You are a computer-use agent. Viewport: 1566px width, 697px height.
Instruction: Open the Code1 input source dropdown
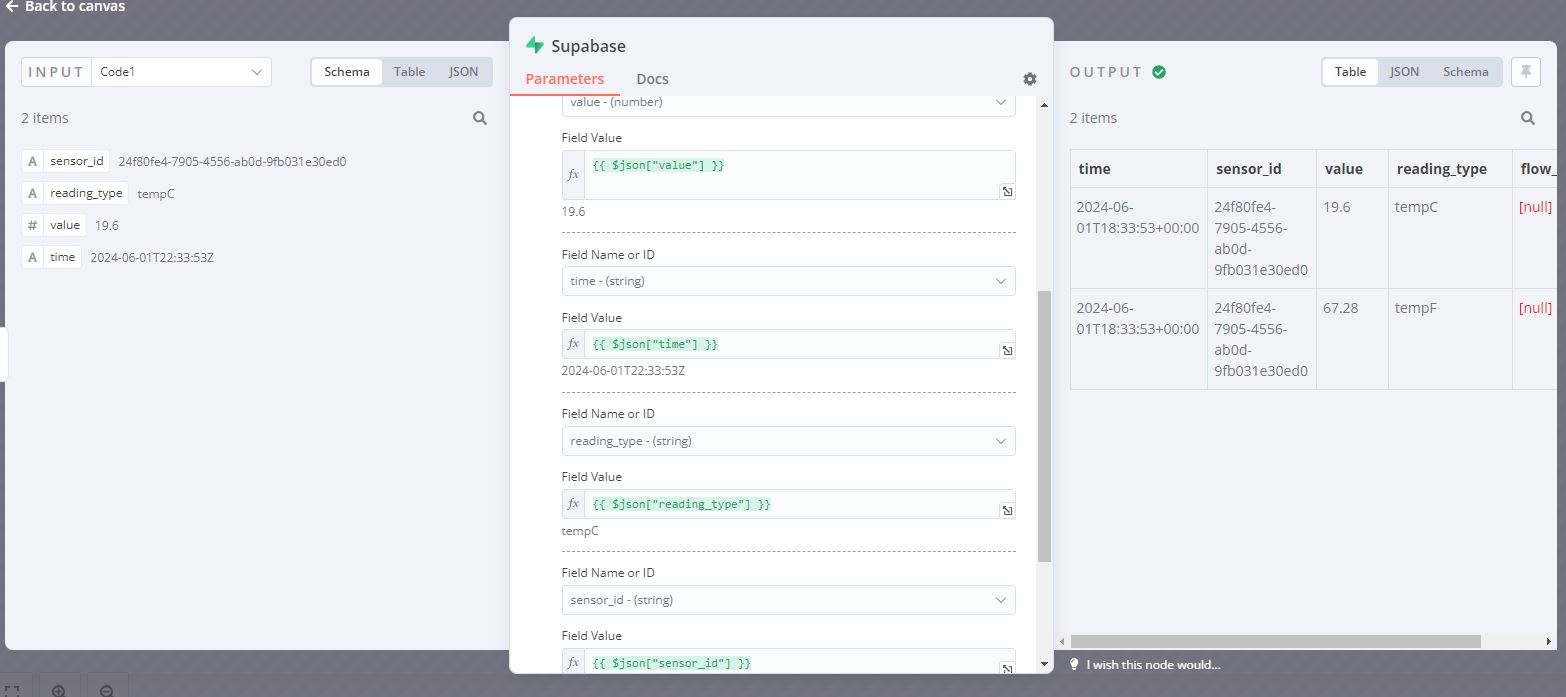coord(182,71)
